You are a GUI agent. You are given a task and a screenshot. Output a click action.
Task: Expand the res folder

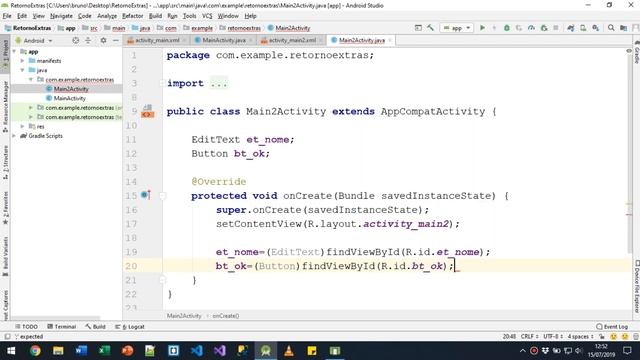coord(22,126)
